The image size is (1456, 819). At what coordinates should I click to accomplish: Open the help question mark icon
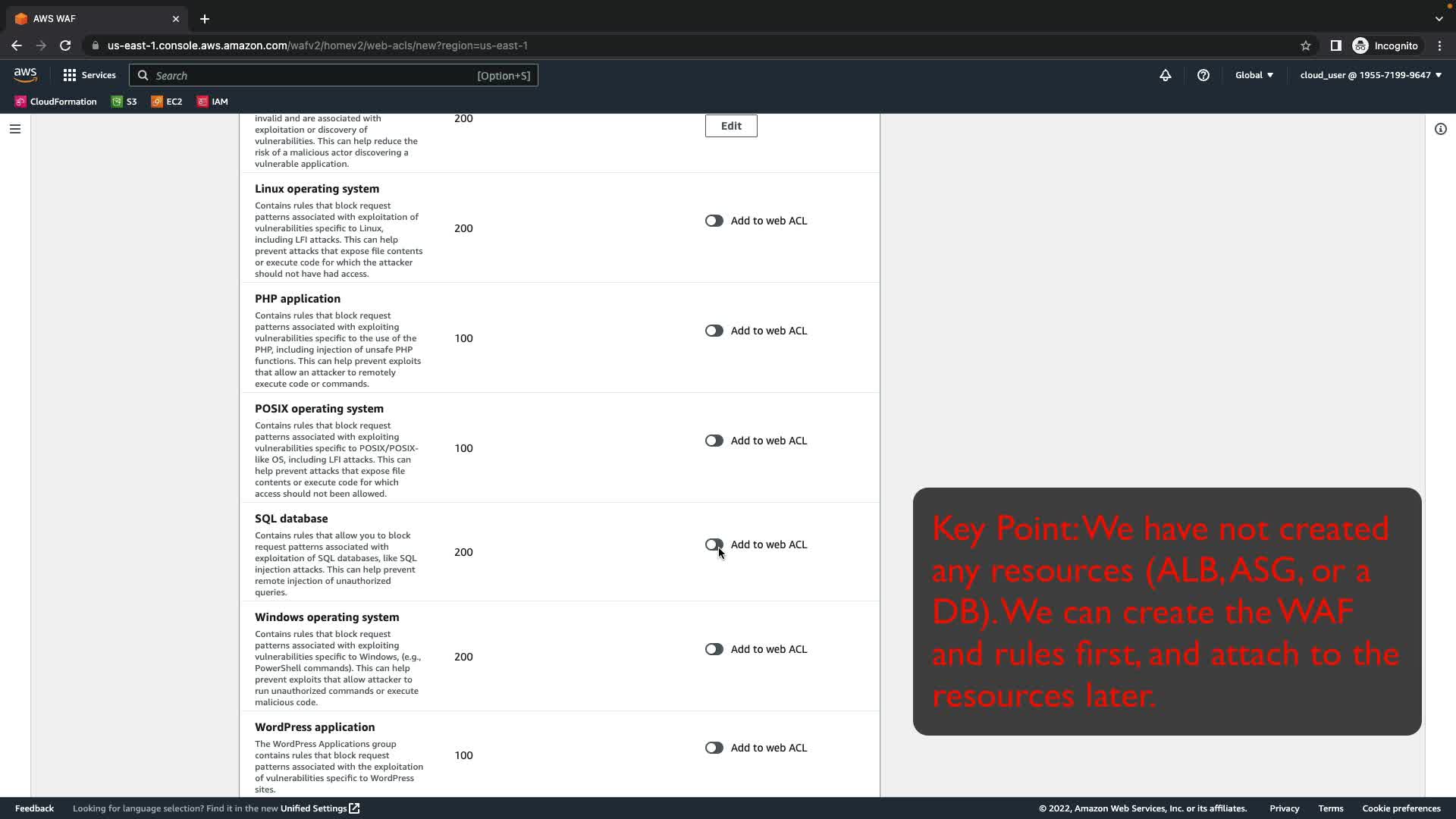(x=1203, y=75)
